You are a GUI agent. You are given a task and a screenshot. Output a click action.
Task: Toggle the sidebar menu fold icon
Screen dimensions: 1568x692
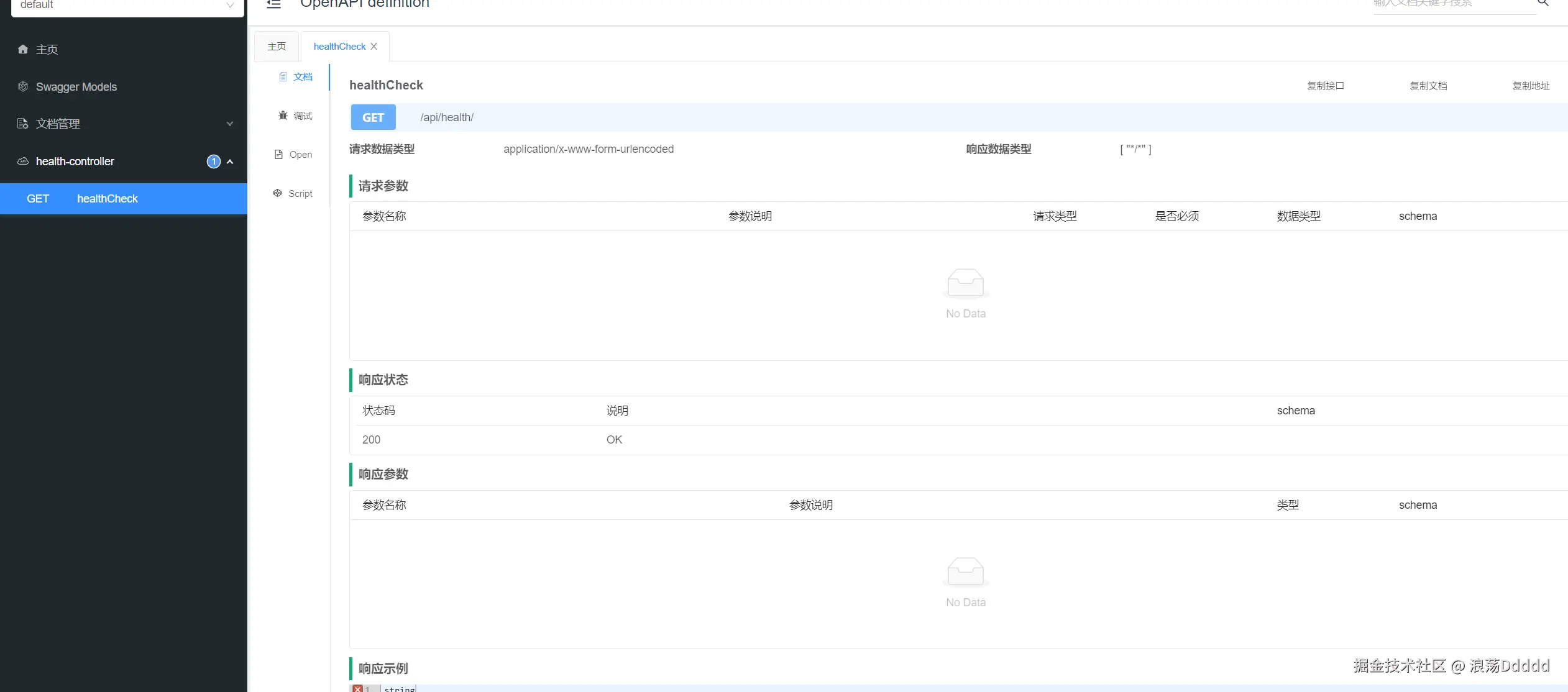point(273,4)
